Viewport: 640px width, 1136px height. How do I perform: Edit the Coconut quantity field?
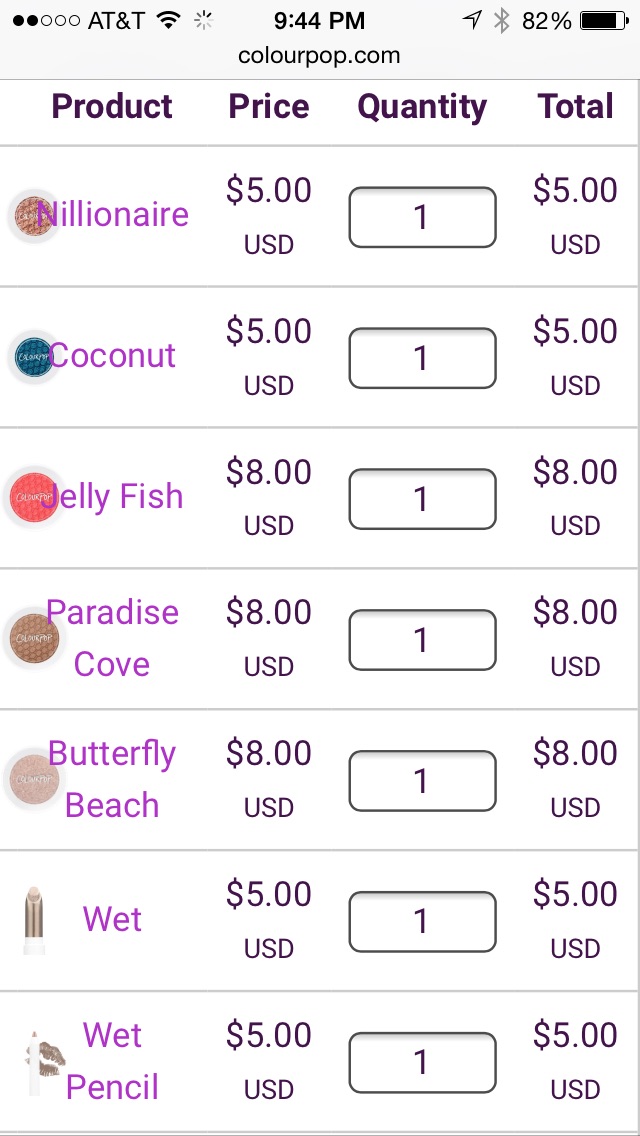click(x=423, y=359)
